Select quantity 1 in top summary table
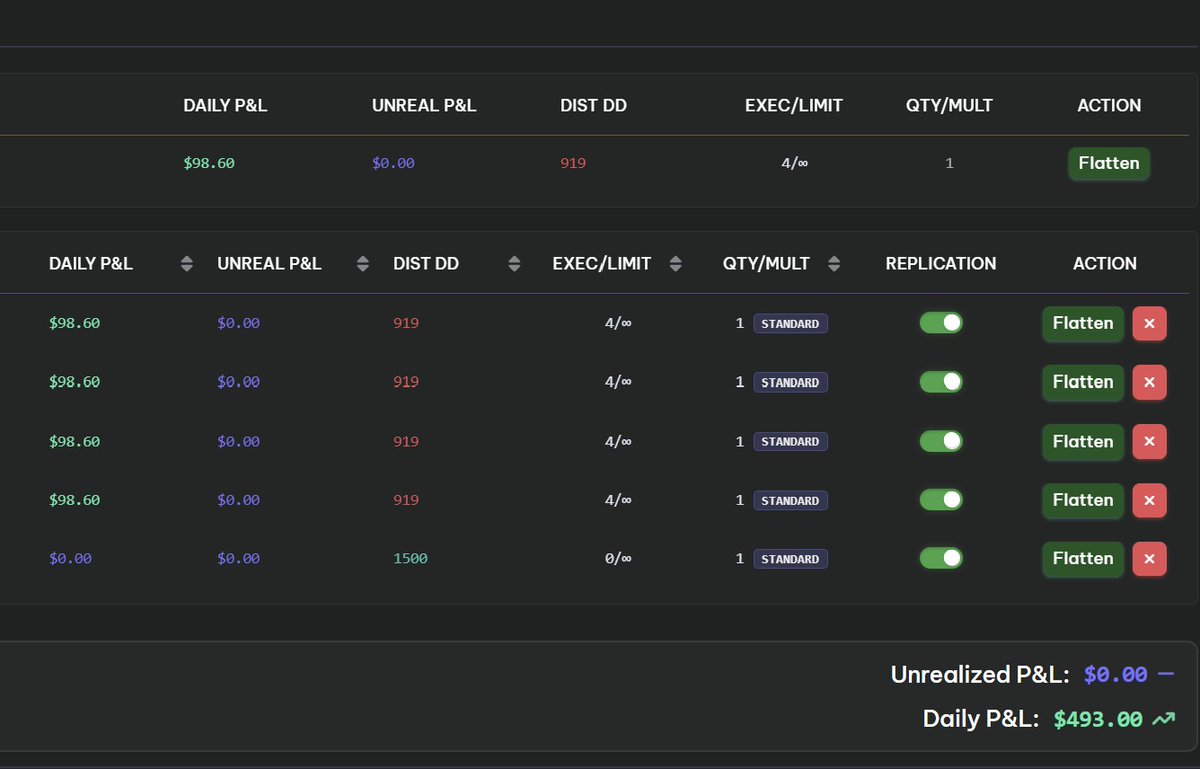The height and width of the screenshot is (769, 1200). [x=949, y=163]
